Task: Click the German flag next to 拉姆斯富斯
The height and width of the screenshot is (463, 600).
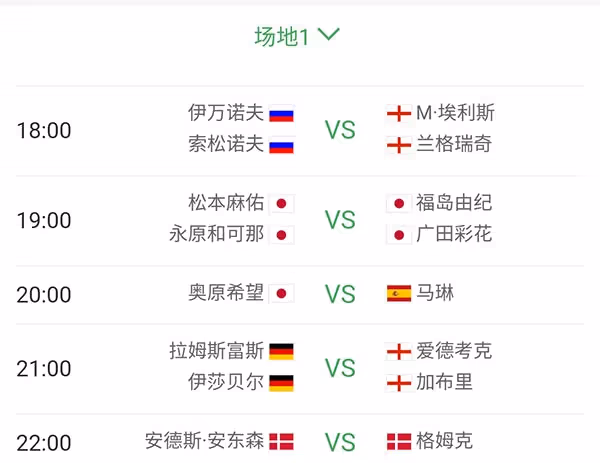Action: coord(281,352)
